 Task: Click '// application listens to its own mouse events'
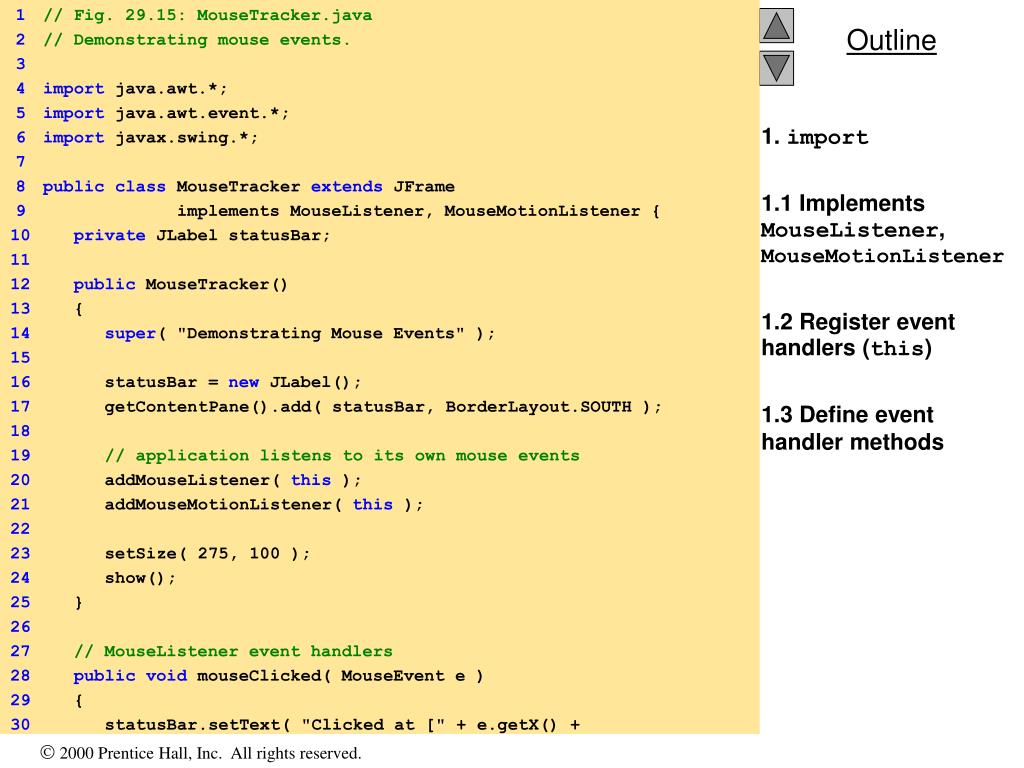342,455
